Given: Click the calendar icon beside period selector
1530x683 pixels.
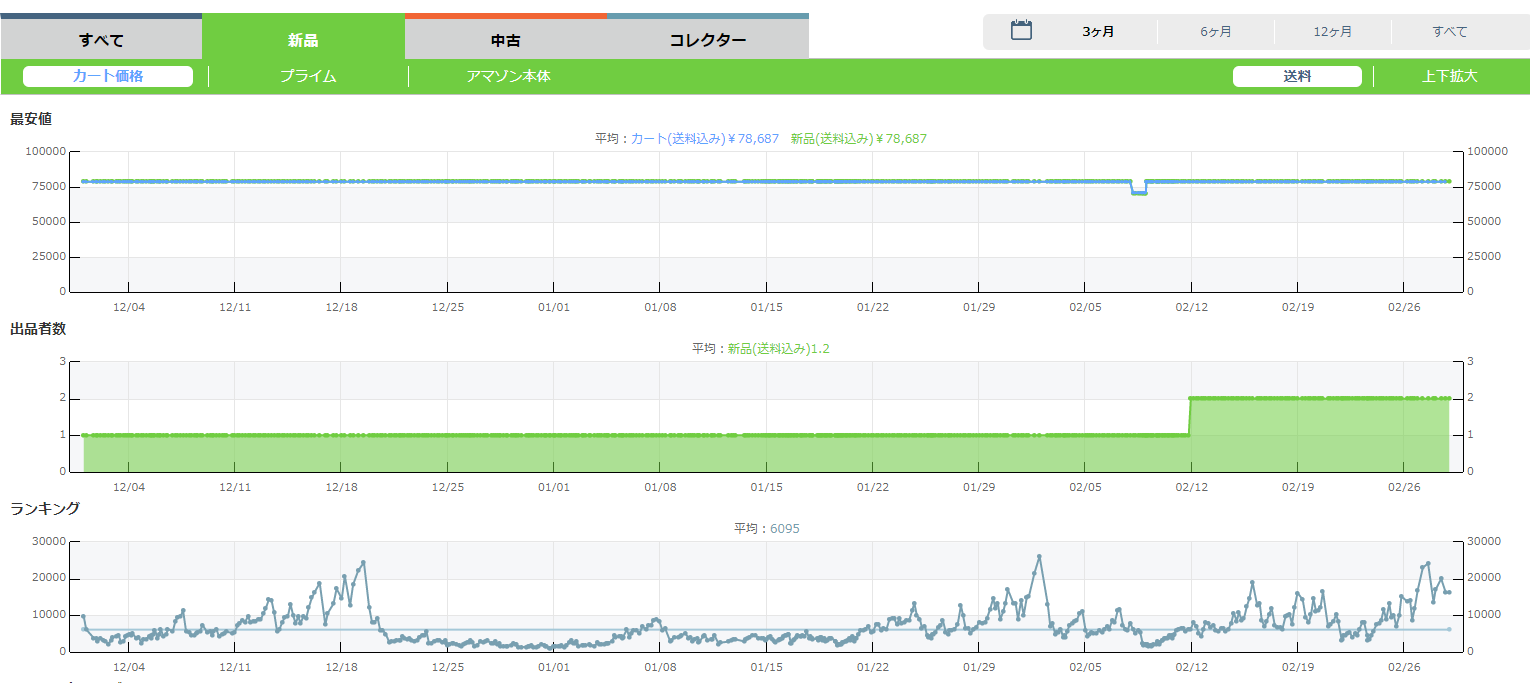Looking at the screenshot, I should 1021,31.
